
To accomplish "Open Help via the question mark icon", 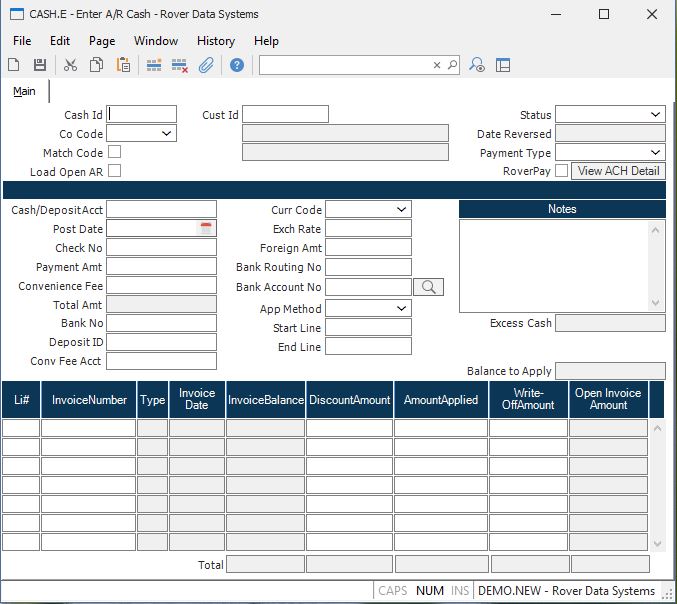I will (237, 65).
